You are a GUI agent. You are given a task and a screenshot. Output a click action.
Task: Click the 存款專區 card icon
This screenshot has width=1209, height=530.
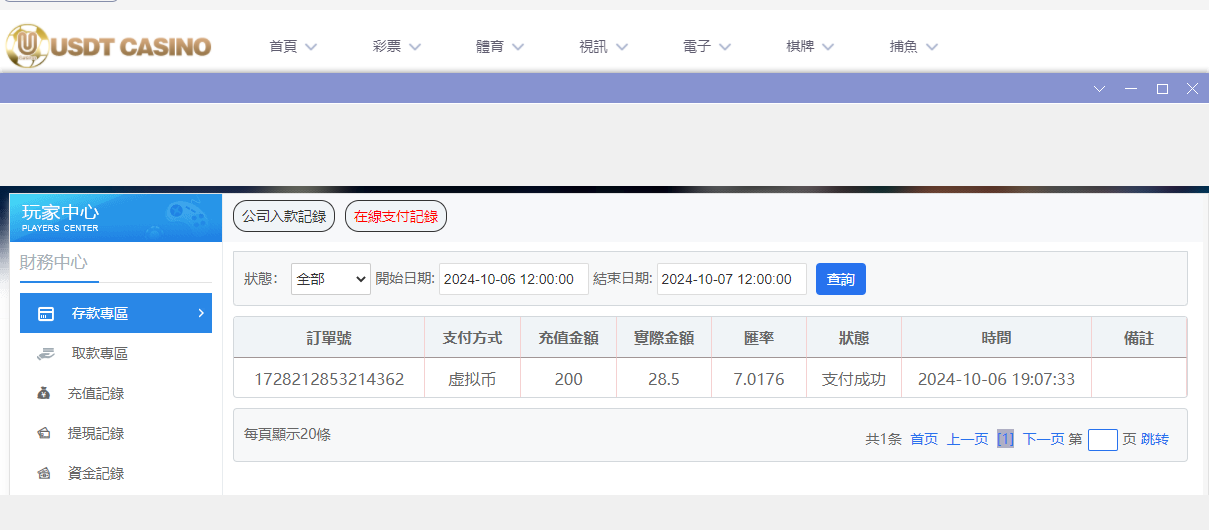pyautogui.click(x=46, y=314)
